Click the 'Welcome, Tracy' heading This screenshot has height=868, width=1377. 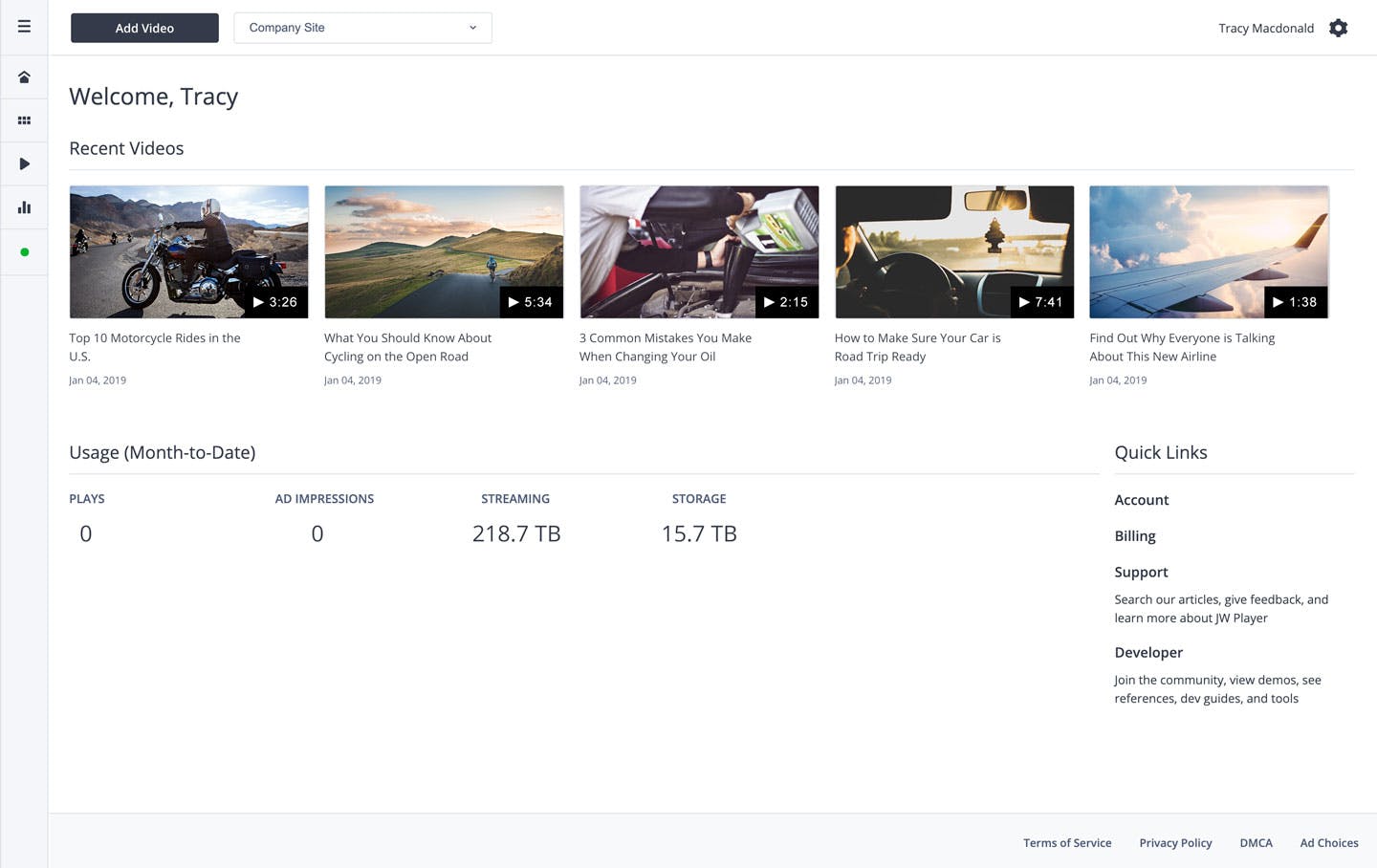point(153,97)
